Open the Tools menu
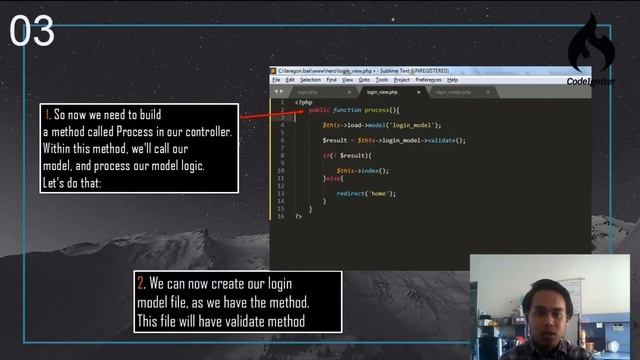The height and width of the screenshot is (360, 640). point(382,80)
